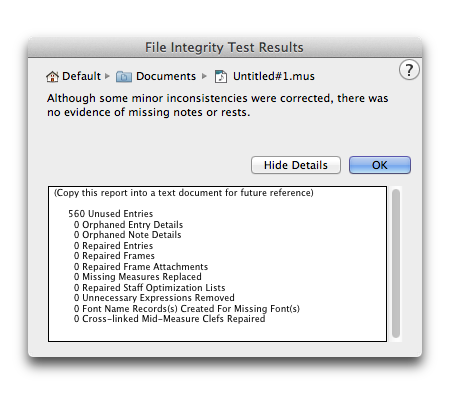Screen dimensions: 450x393
Task: Click the copy-this-report instruction line
Action: click(184, 193)
